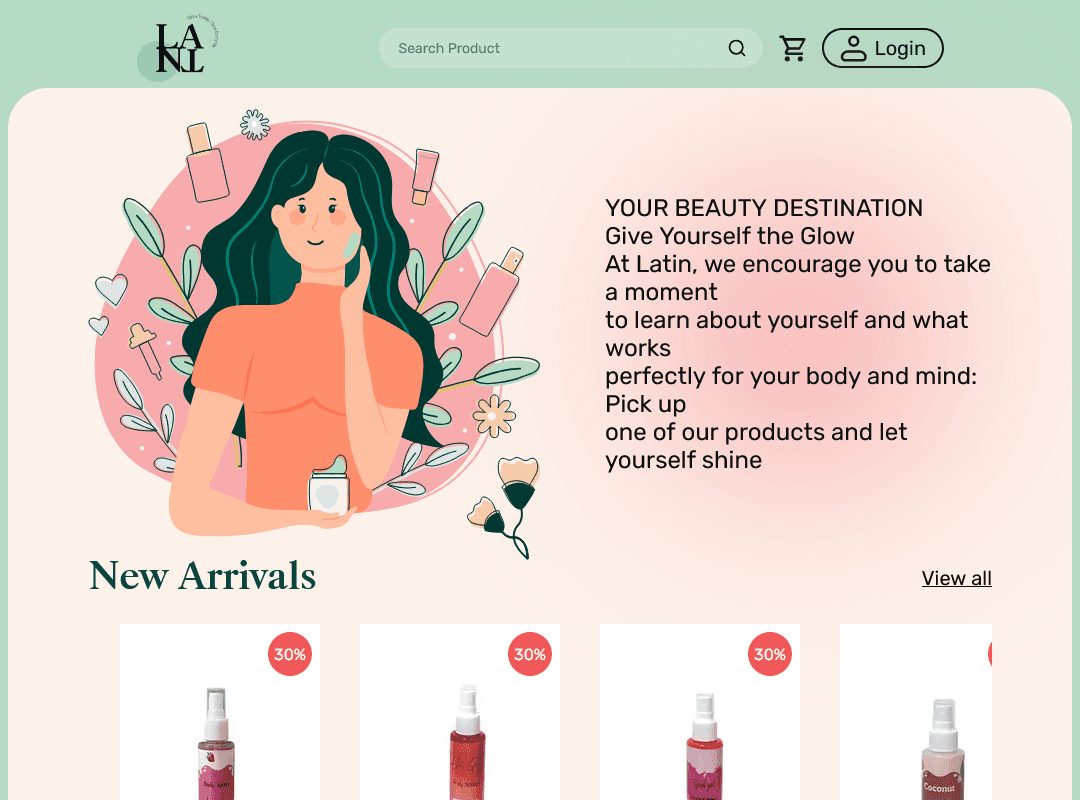This screenshot has height=800, width=1080.
Task: Click the partially visible fourth discount badge
Action: [990, 654]
